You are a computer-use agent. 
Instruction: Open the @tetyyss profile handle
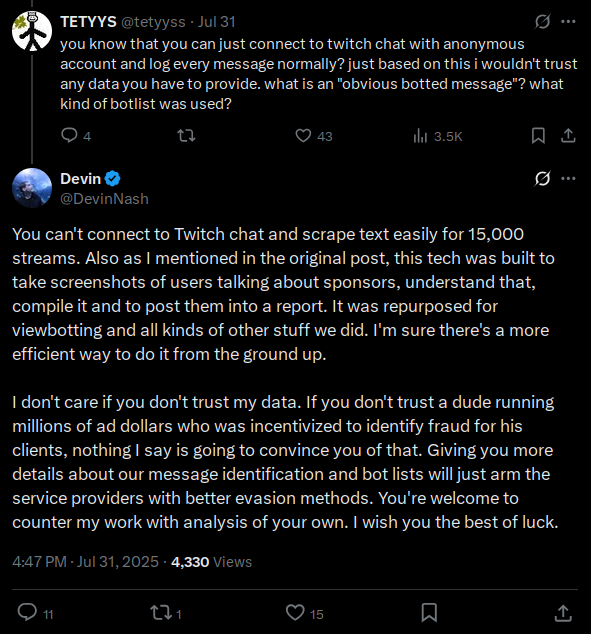153,22
